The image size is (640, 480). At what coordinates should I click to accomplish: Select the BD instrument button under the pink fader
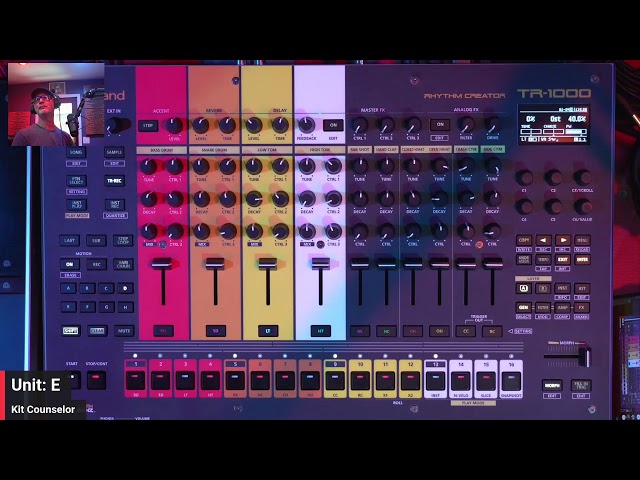point(163,331)
